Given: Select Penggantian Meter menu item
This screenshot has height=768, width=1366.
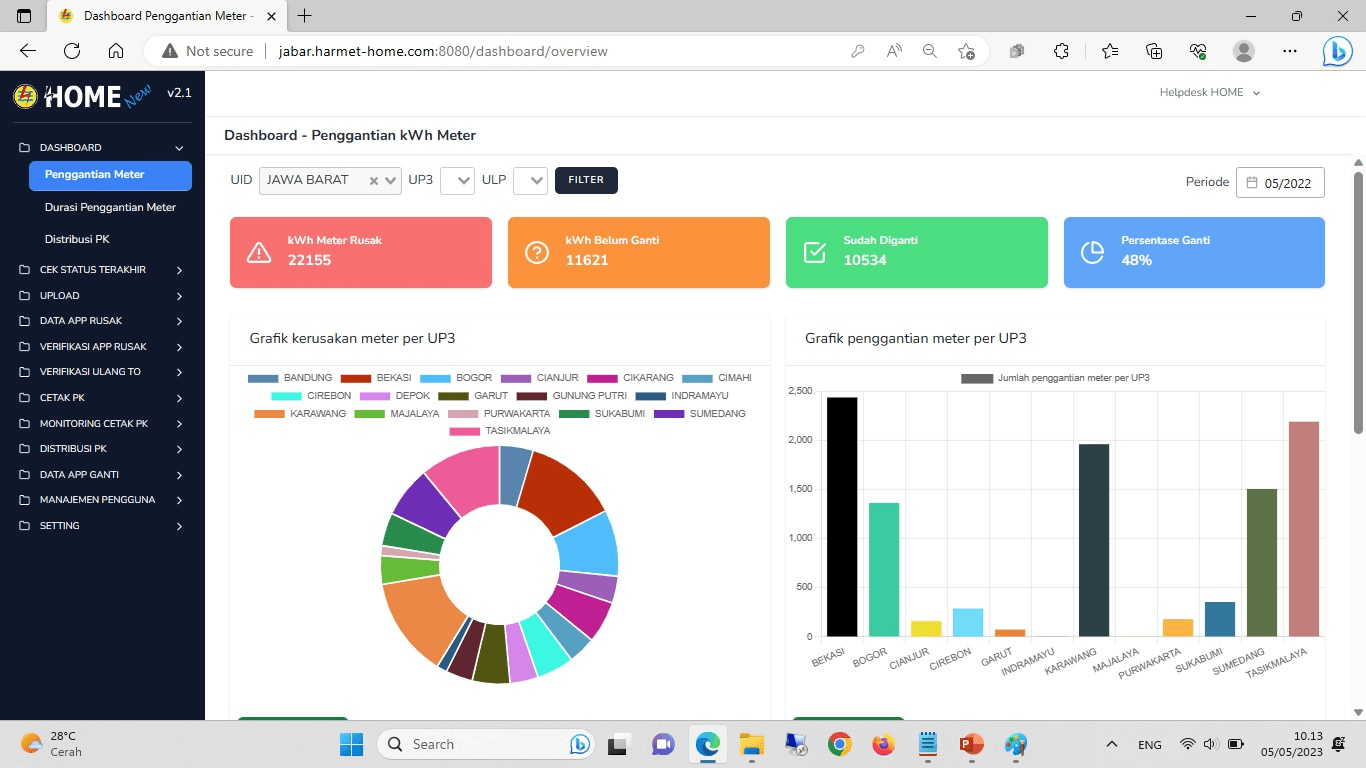Looking at the screenshot, I should coord(111,175).
